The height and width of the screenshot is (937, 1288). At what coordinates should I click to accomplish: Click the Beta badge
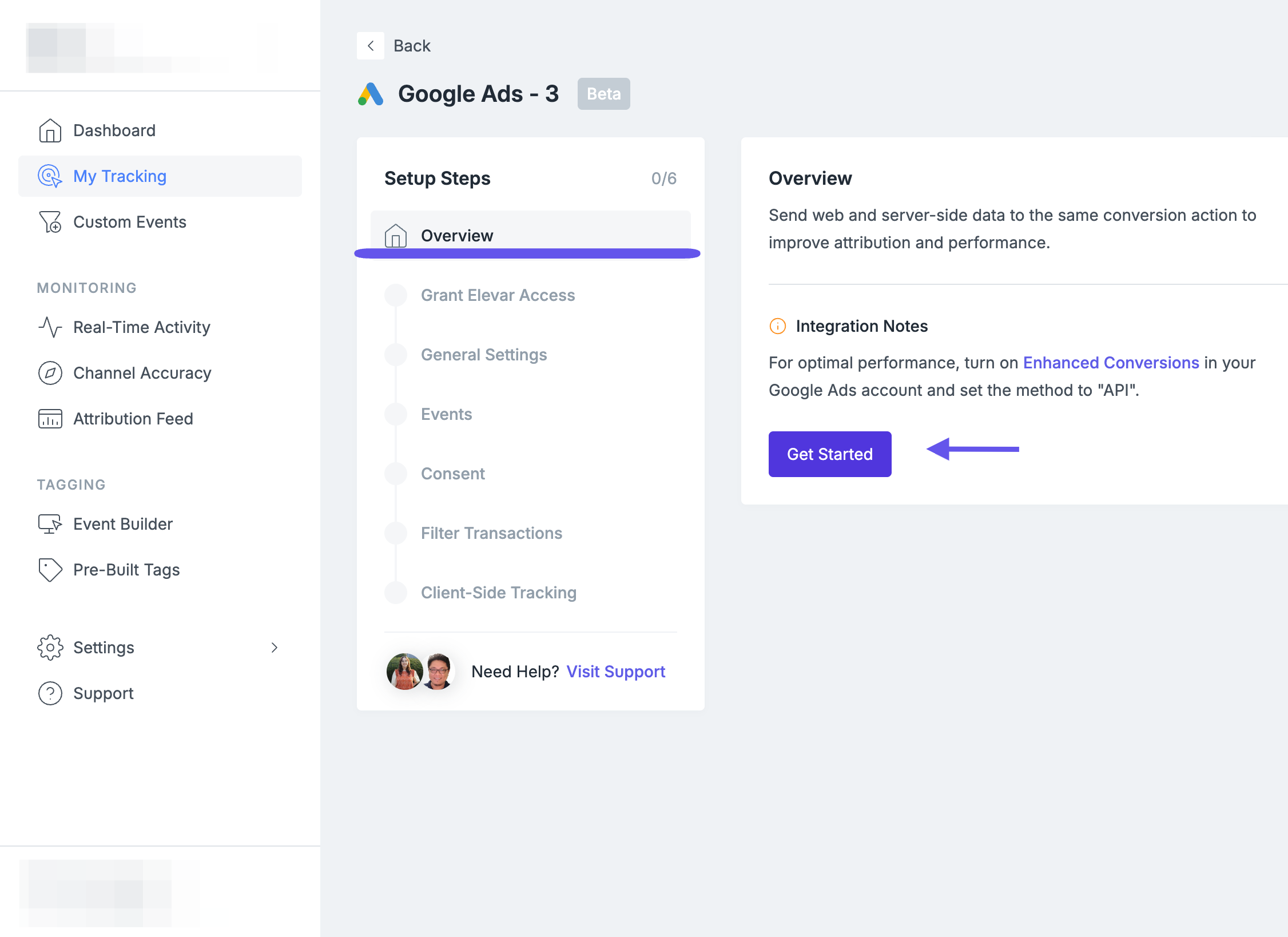point(604,94)
